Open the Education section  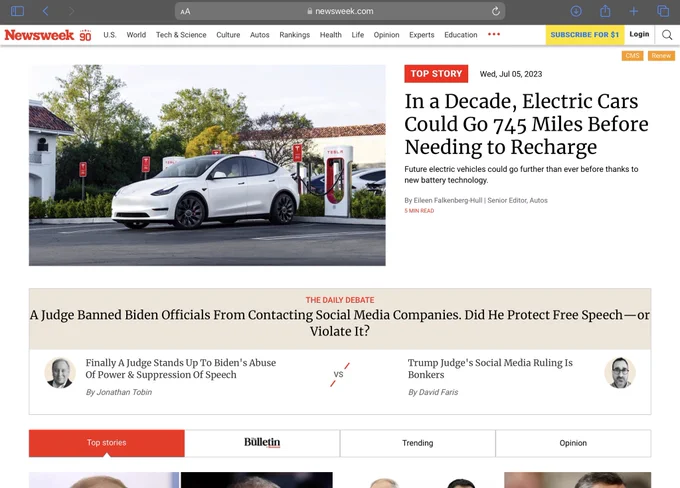(461, 35)
